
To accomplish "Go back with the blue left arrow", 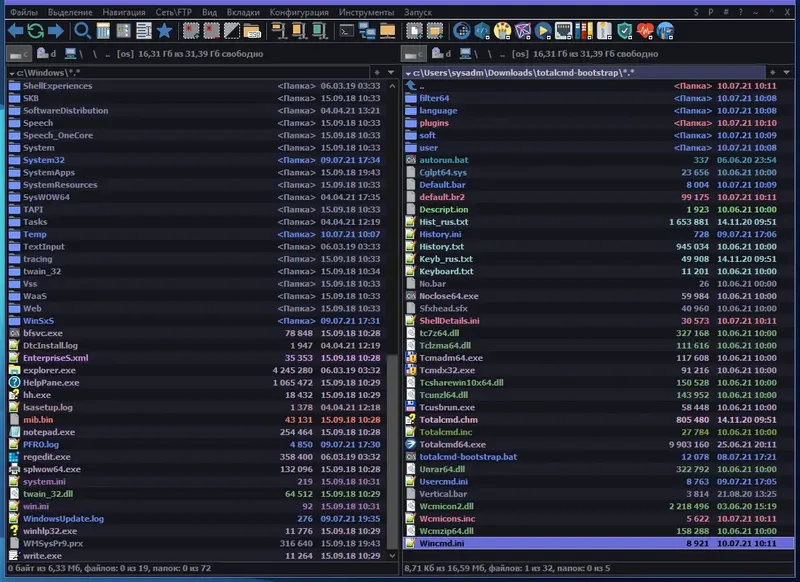I will click(x=16, y=31).
